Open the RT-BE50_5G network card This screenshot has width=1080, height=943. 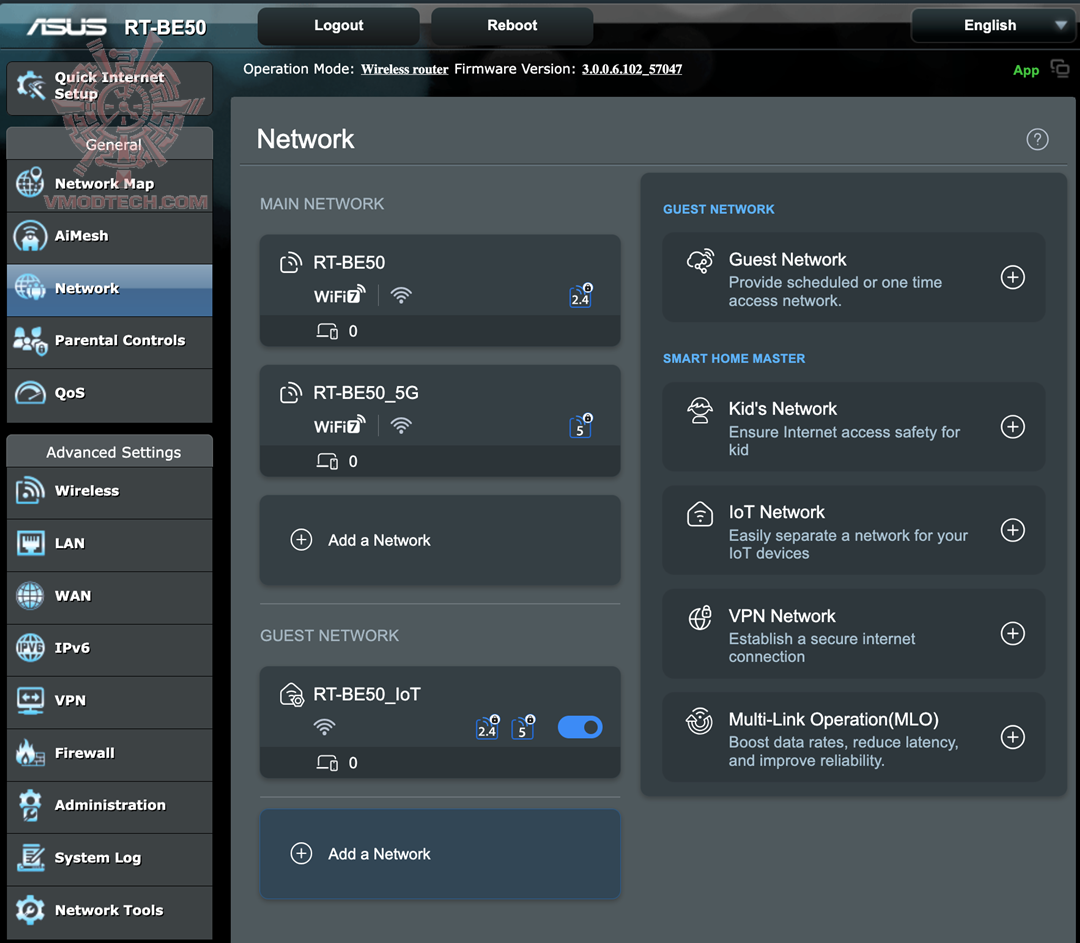439,420
